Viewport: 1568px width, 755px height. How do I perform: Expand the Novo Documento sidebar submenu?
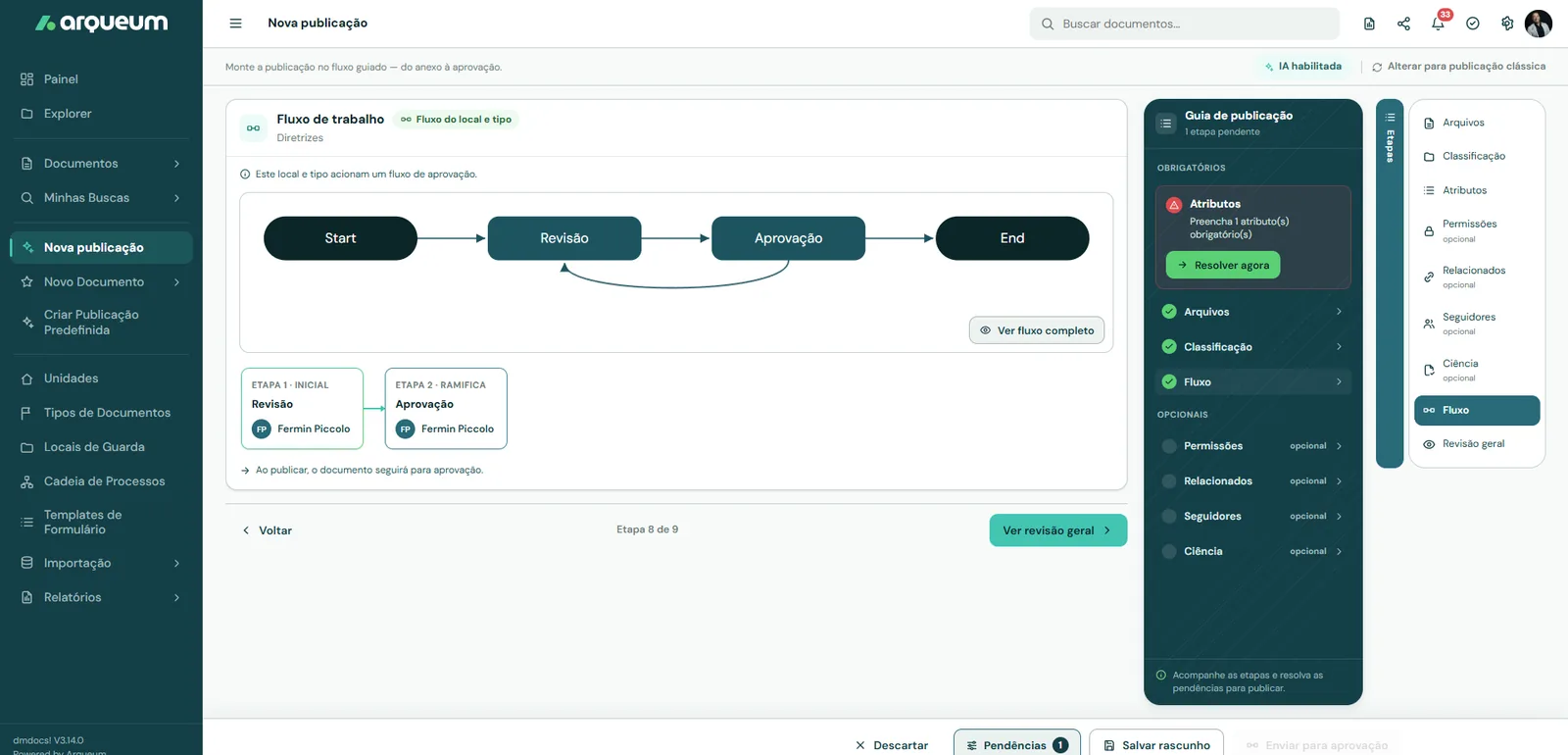[176, 282]
